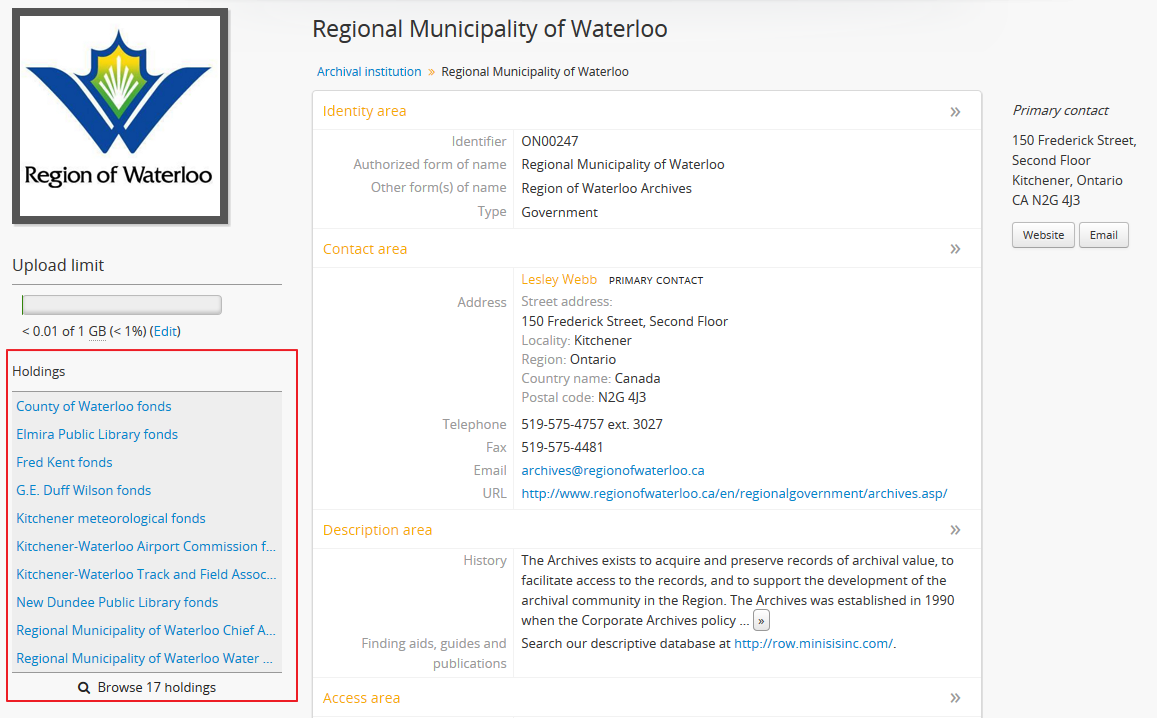Open the Archival institution breadcrumb link

click(x=369, y=72)
